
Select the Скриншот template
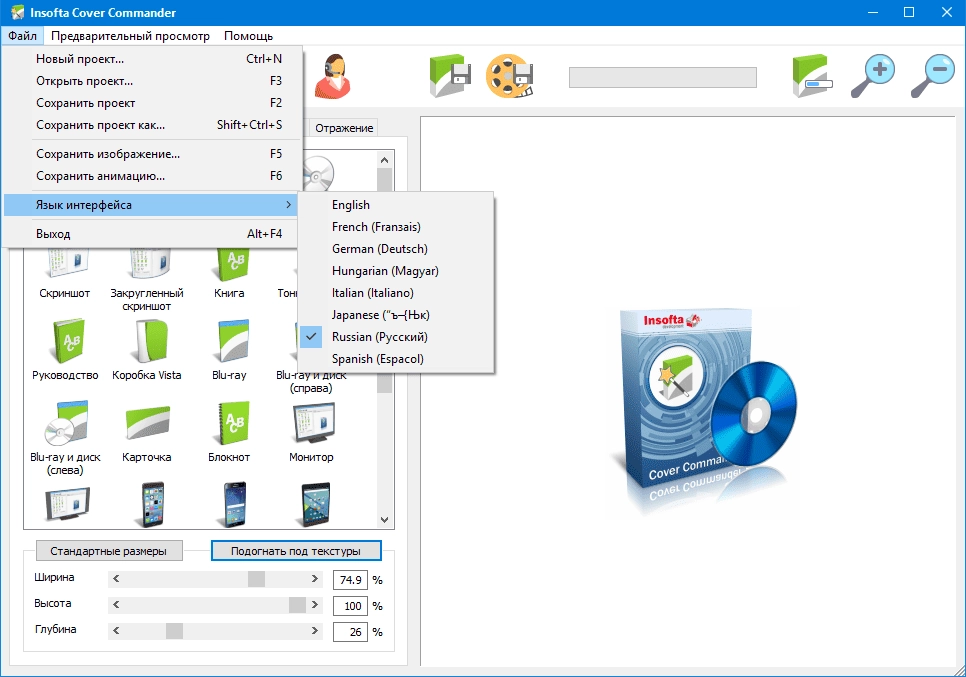pyautogui.click(x=65, y=274)
